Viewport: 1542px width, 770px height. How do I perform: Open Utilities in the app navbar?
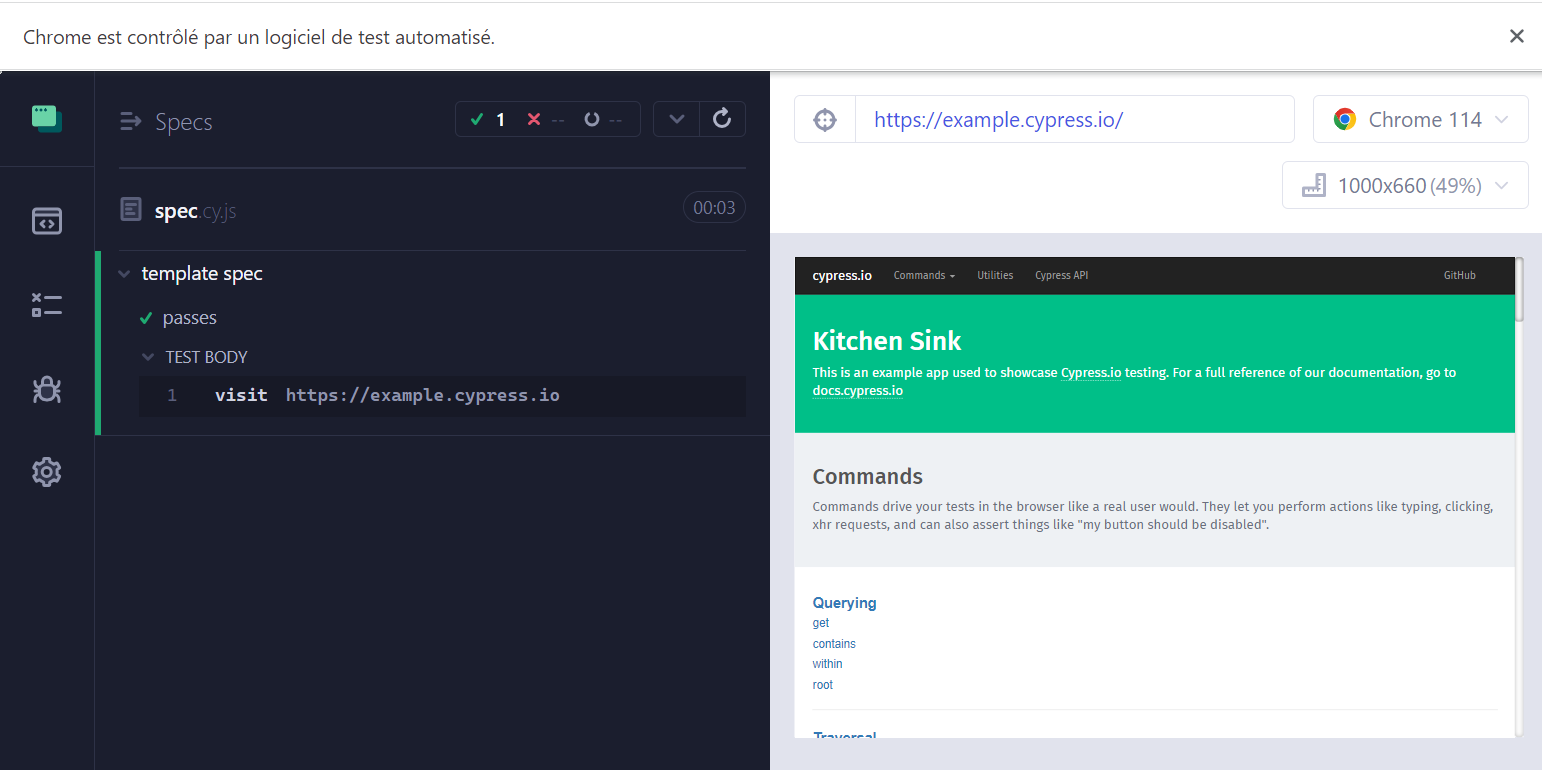(995, 275)
